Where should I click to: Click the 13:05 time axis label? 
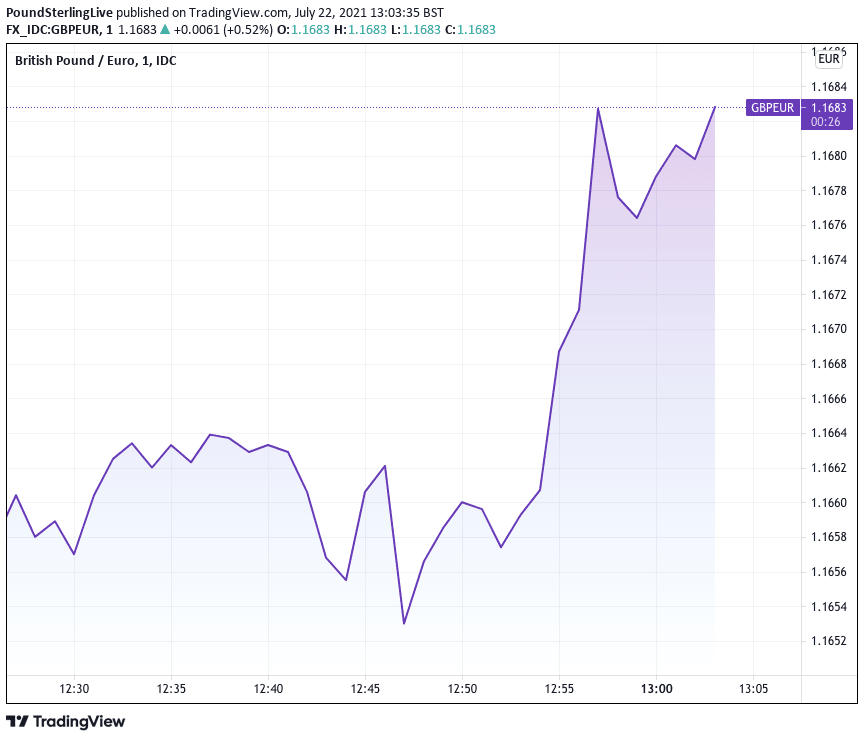tap(753, 689)
